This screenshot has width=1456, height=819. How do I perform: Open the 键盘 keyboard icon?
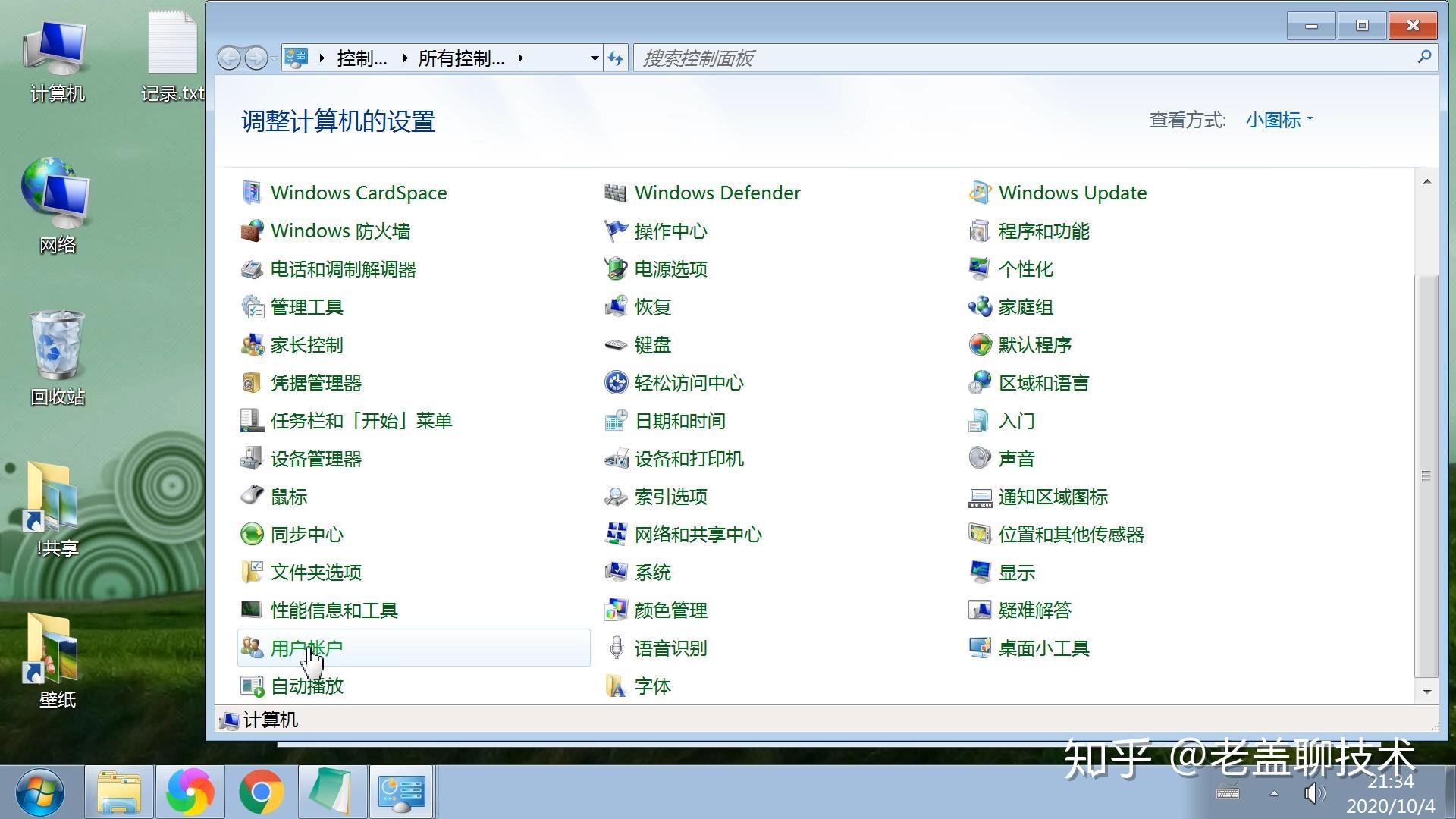pyautogui.click(x=616, y=345)
